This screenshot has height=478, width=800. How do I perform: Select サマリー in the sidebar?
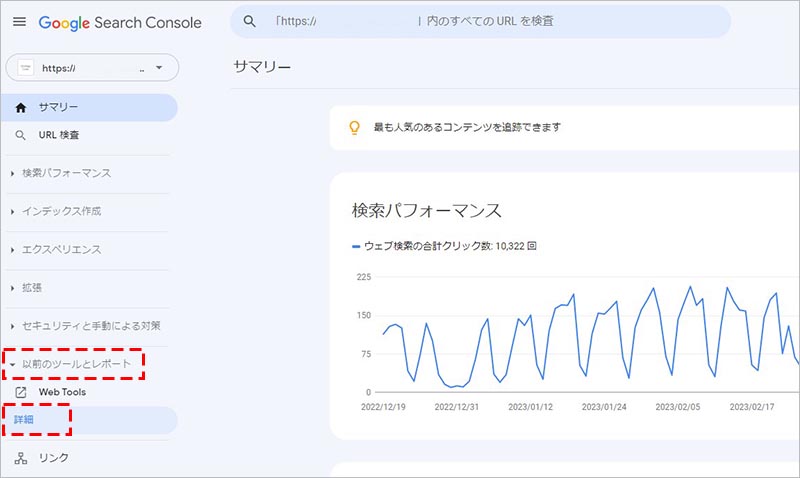pos(58,107)
